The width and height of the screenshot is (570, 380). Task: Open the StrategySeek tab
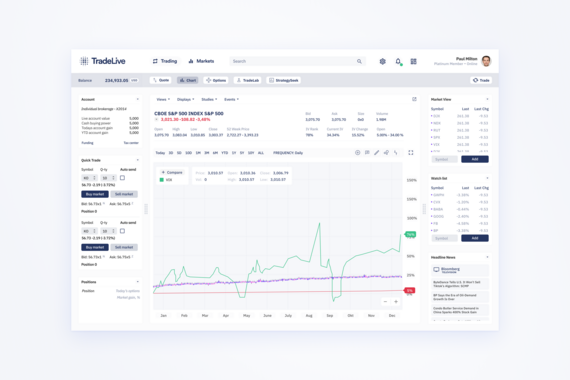[x=284, y=80]
